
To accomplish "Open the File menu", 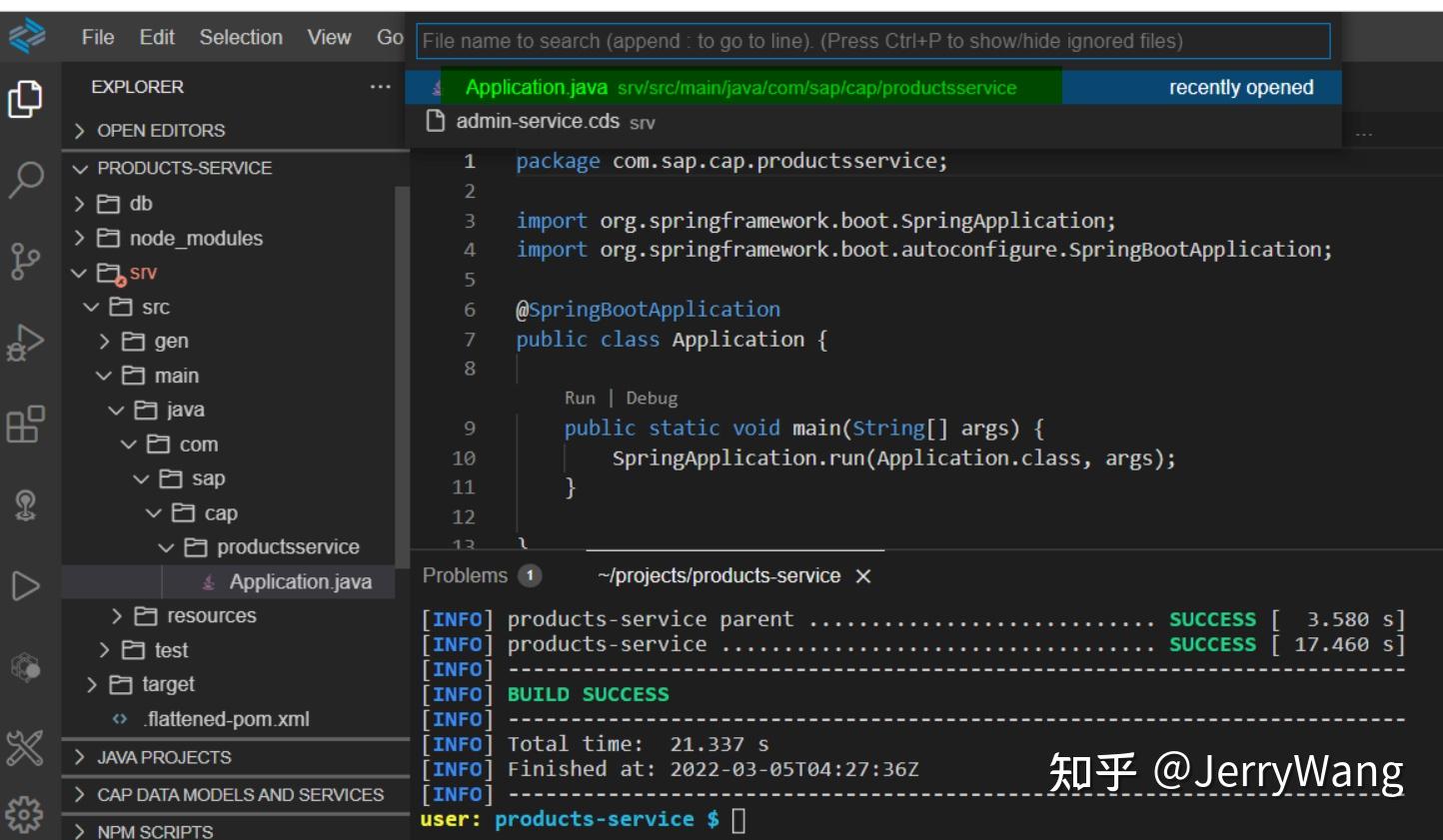I will 98,37.
